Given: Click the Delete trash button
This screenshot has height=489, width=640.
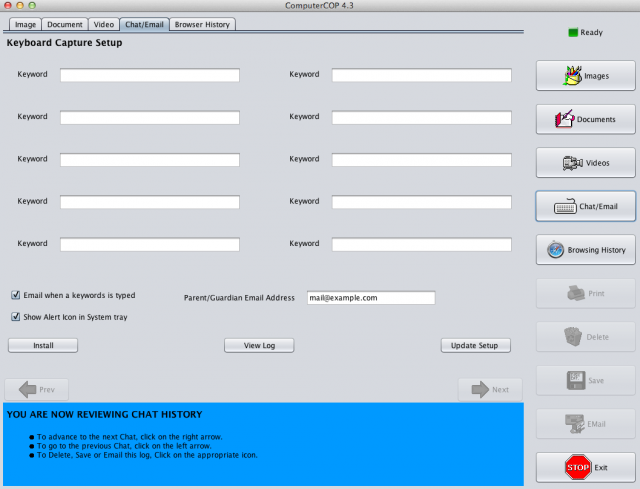Looking at the screenshot, I should click(585, 337).
